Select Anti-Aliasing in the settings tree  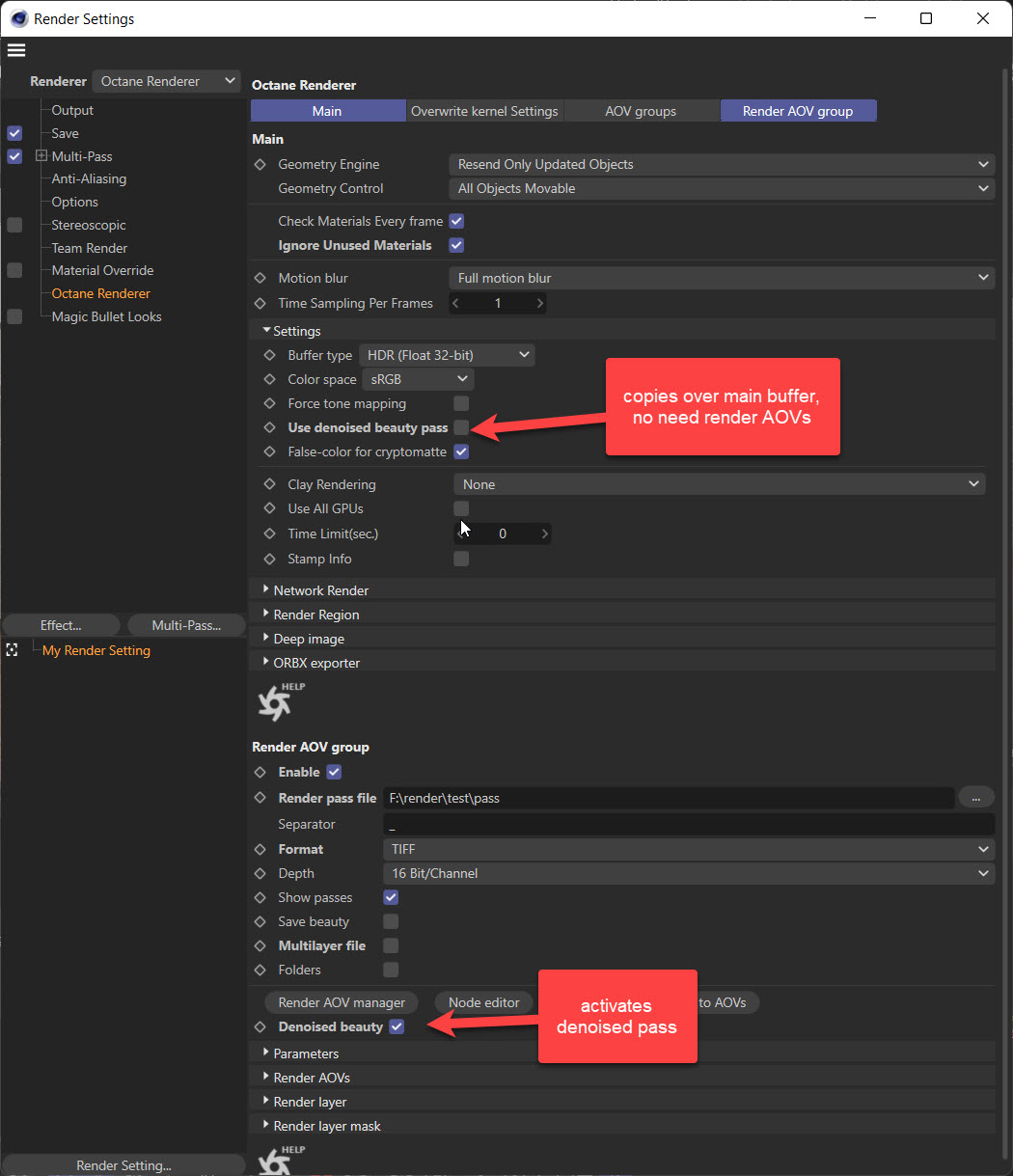tap(89, 179)
